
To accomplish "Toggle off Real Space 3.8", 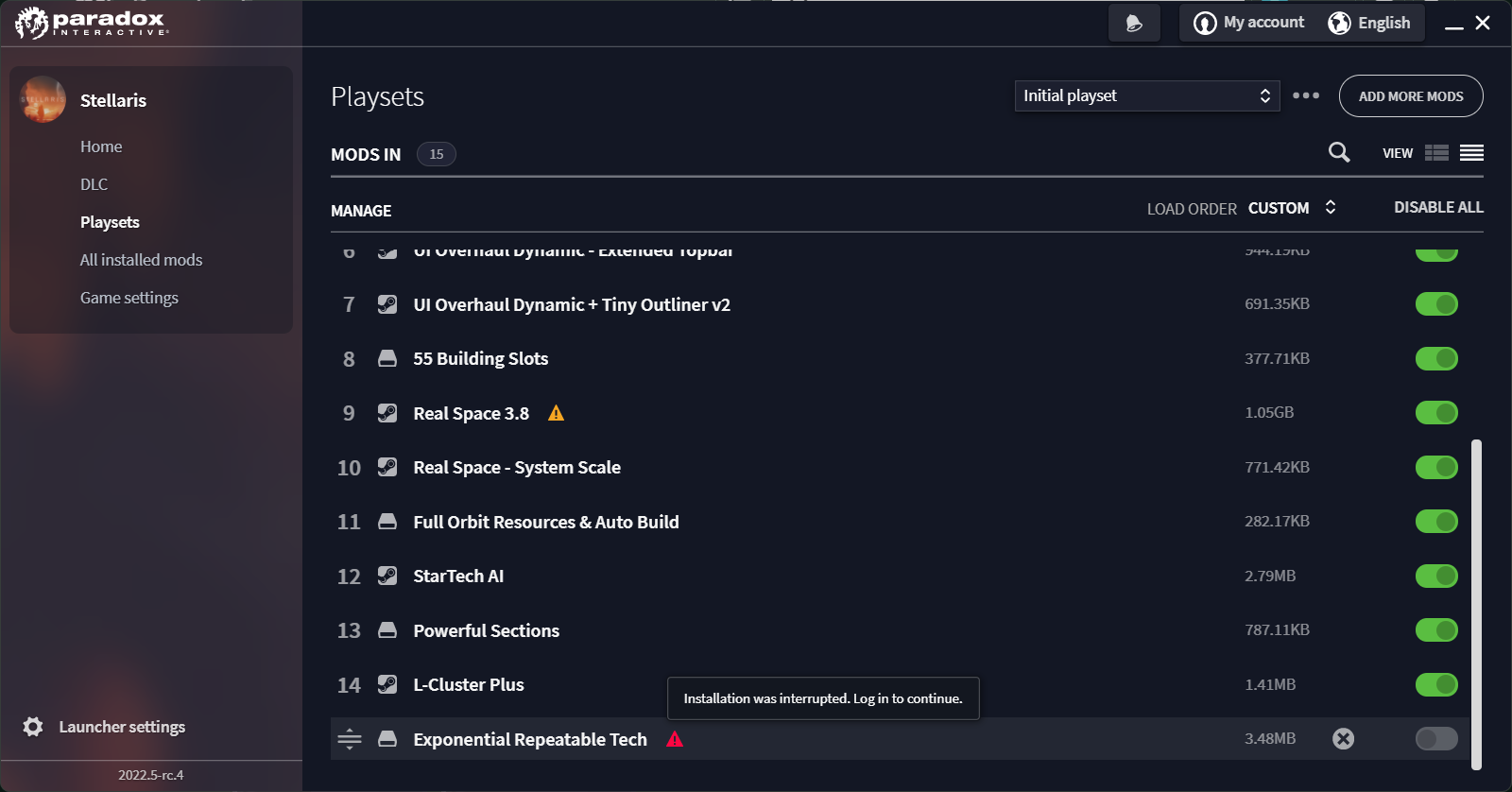I will coord(1436,413).
